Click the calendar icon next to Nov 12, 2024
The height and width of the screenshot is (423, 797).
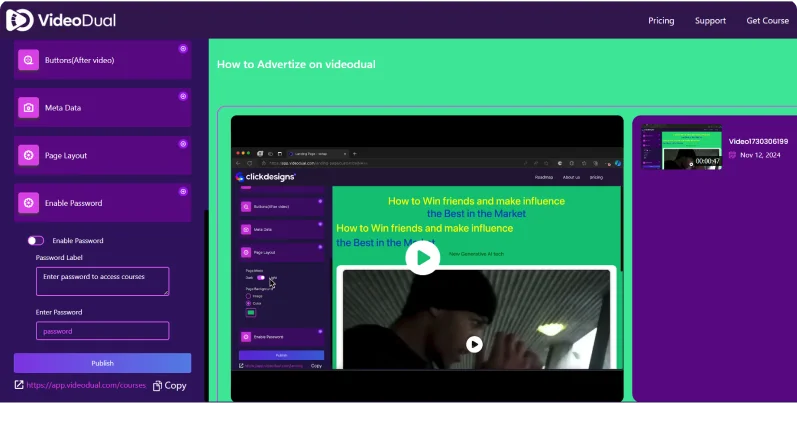[732, 155]
